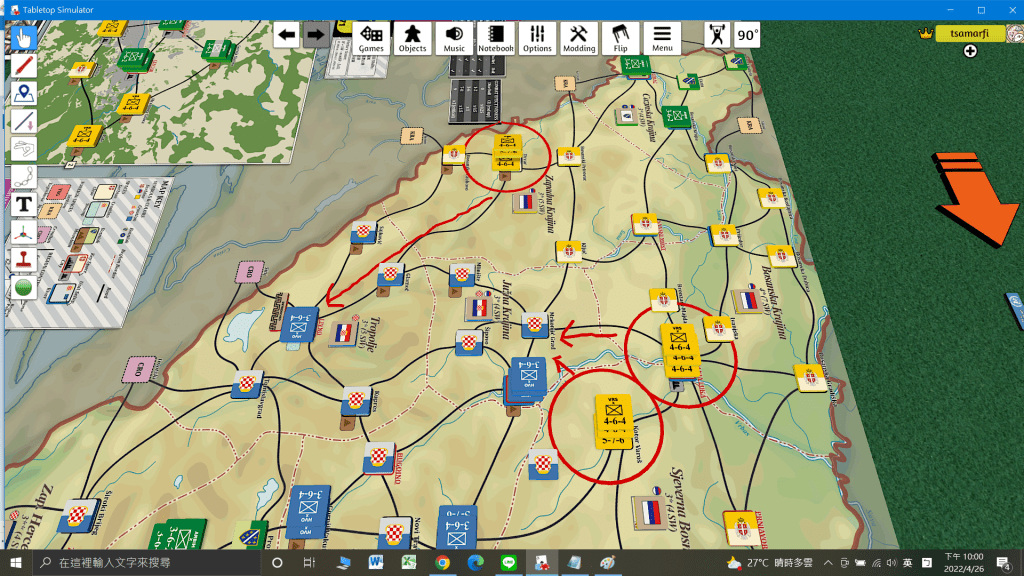Click the tsamarfi player name
The height and width of the screenshot is (576, 1024).
[x=970, y=33]
